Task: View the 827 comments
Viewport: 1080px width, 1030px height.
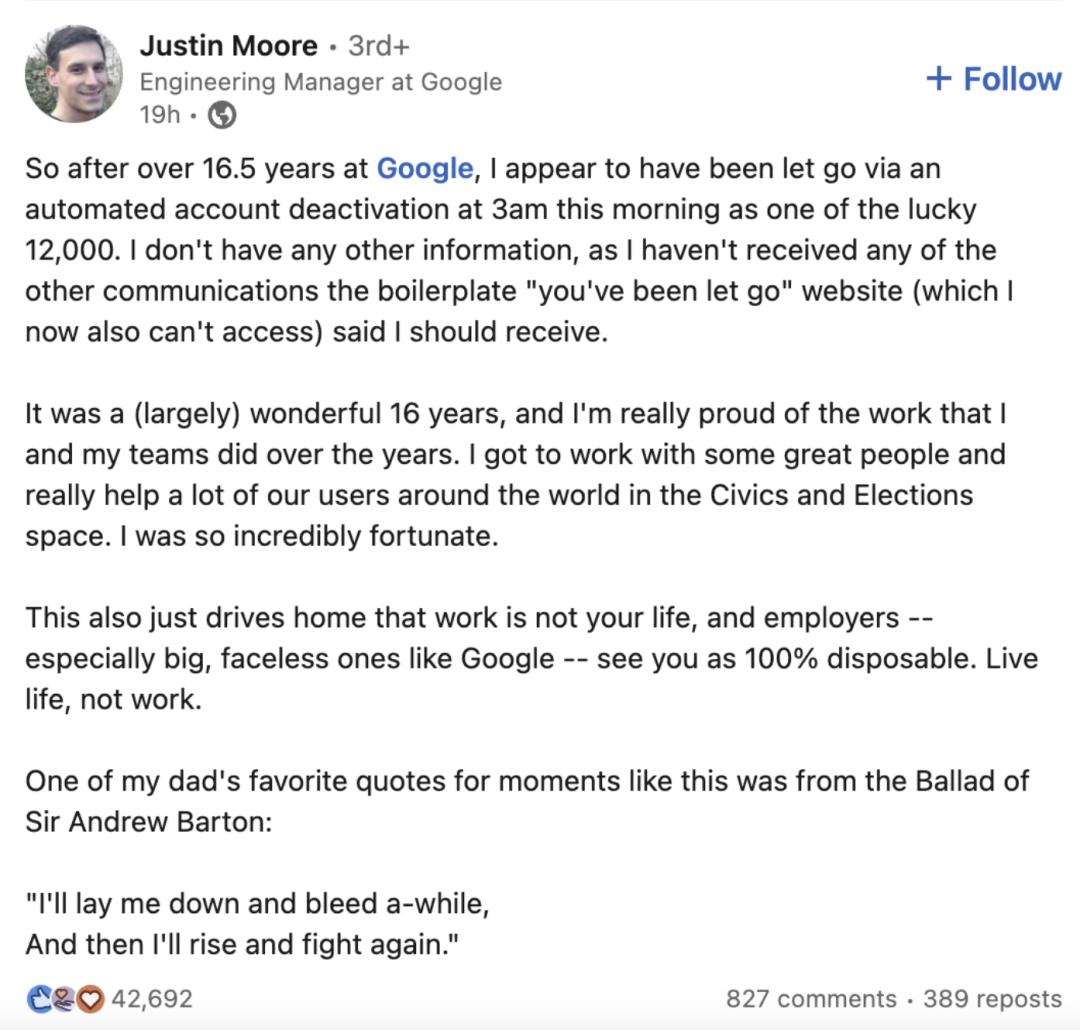Action: (x=811, y=998)
